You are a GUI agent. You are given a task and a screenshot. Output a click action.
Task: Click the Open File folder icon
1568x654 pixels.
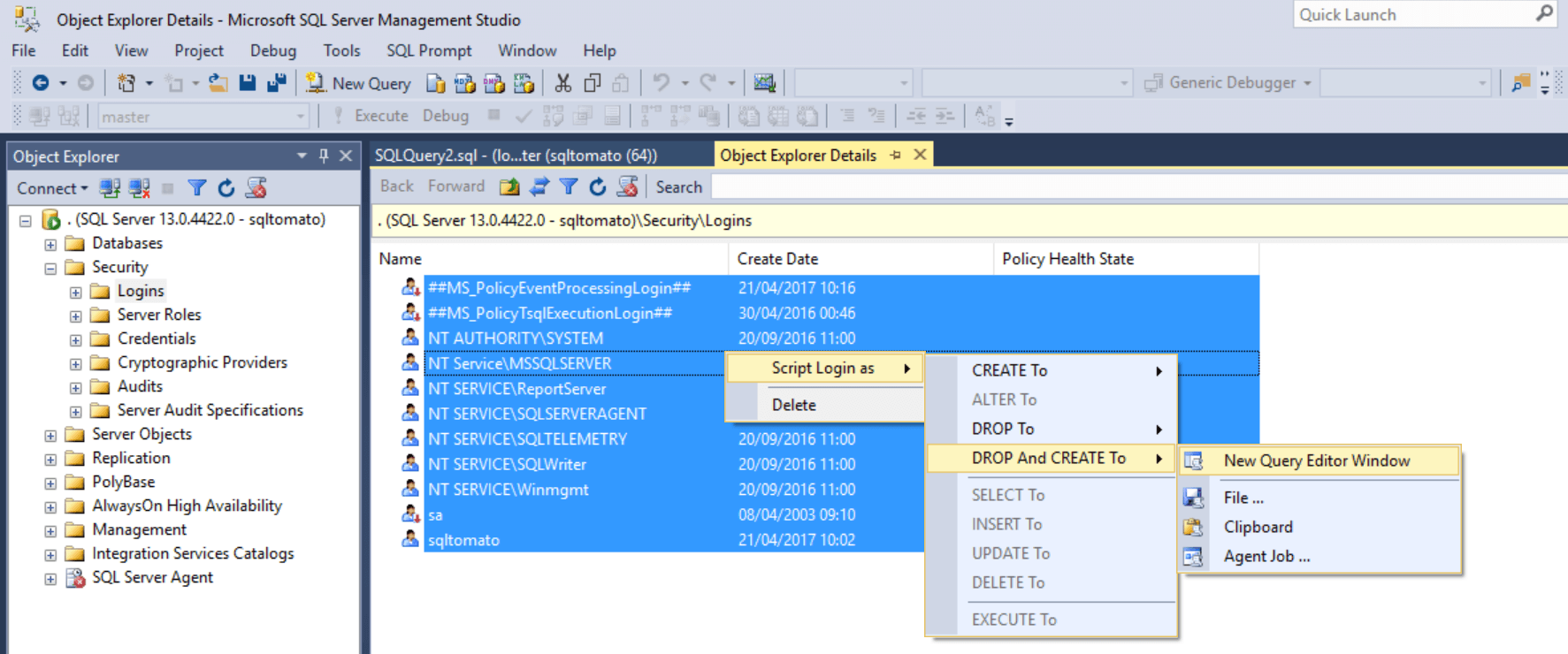(218, 83)
